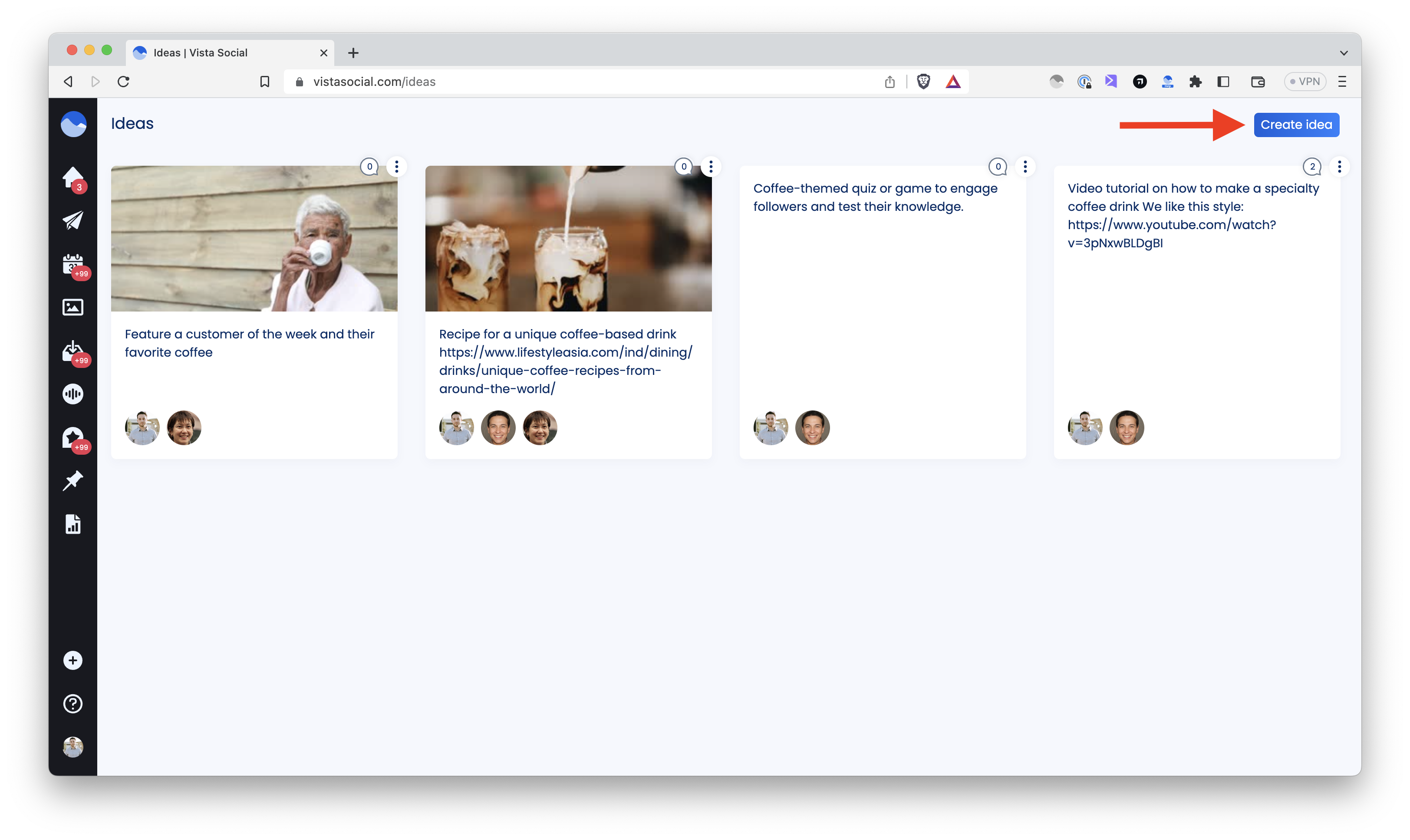
Task: Click second avatar on video tutorial card
Action: tap(1127, 427)
